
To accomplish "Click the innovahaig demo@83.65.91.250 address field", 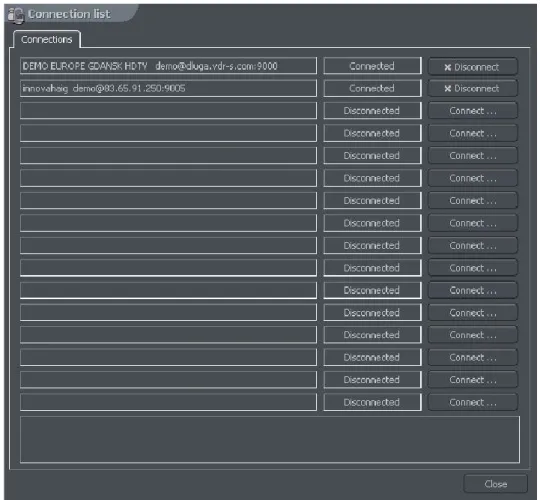I will pos(168,88).
